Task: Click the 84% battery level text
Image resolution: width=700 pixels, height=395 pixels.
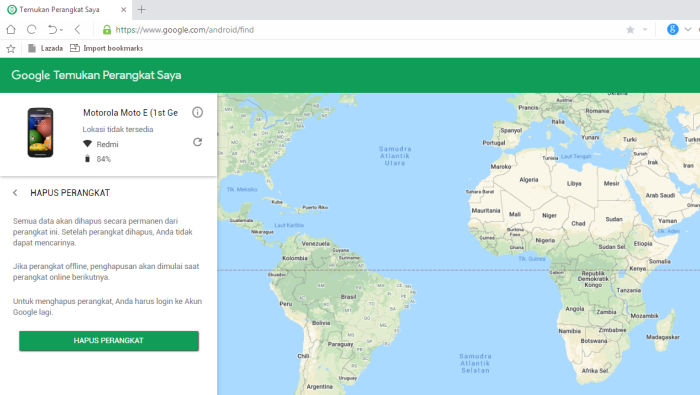Action: tap(104, 159)
